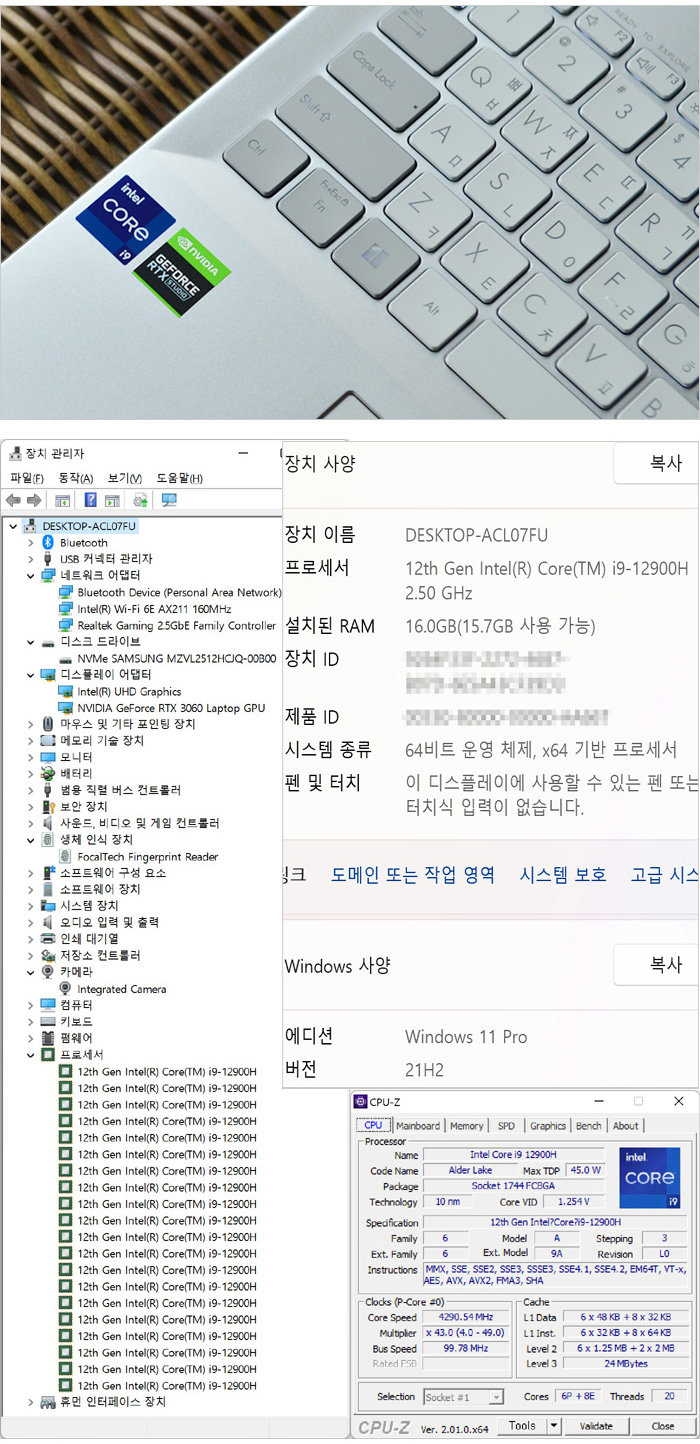
Task: Select NVMe SAMSUNG disk drive entry
Action: pyautogui.click(x=176, y=658)
